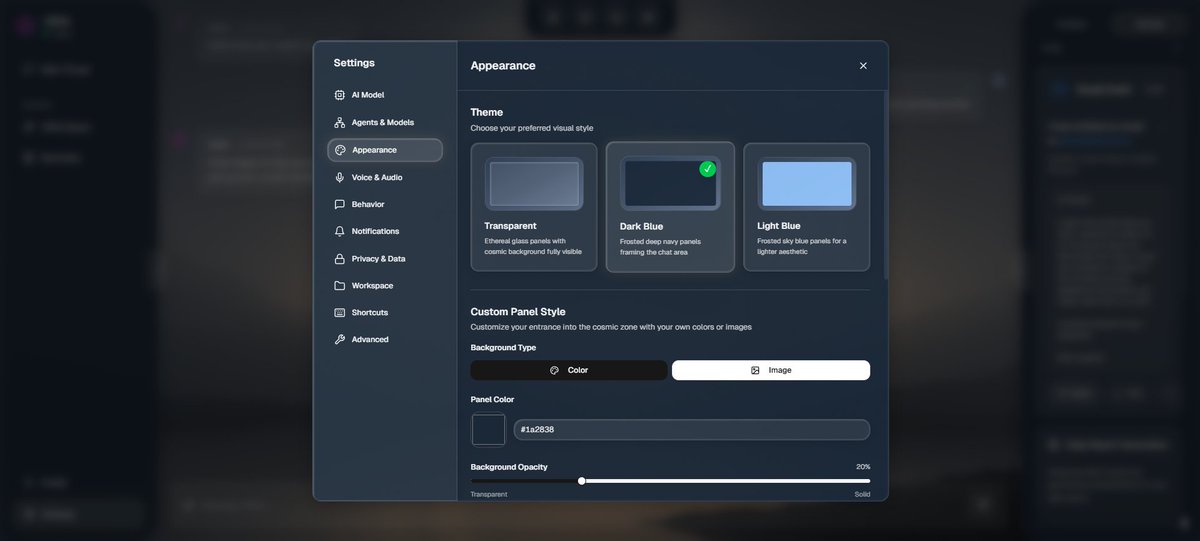Screen dimensions: 1200x541
Task: Open the Panel Color swatch picker
Action: 489,430
